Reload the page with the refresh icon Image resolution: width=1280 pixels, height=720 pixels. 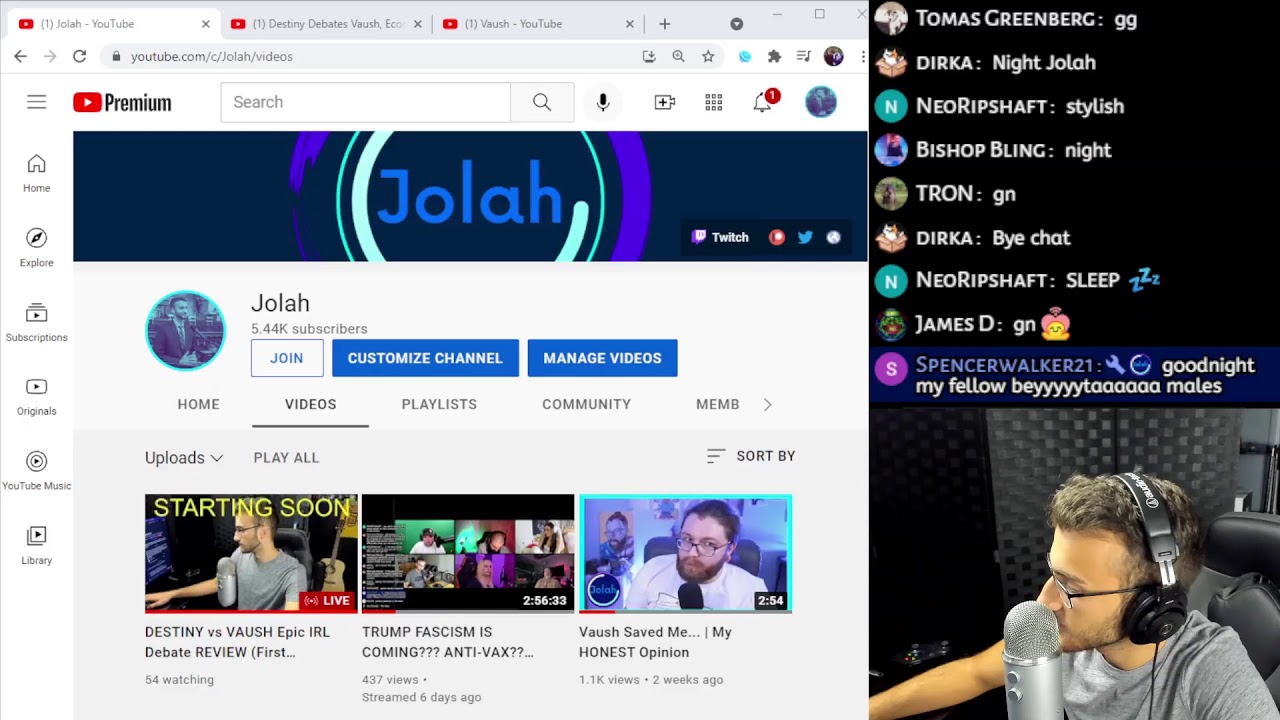pos(79,56)
